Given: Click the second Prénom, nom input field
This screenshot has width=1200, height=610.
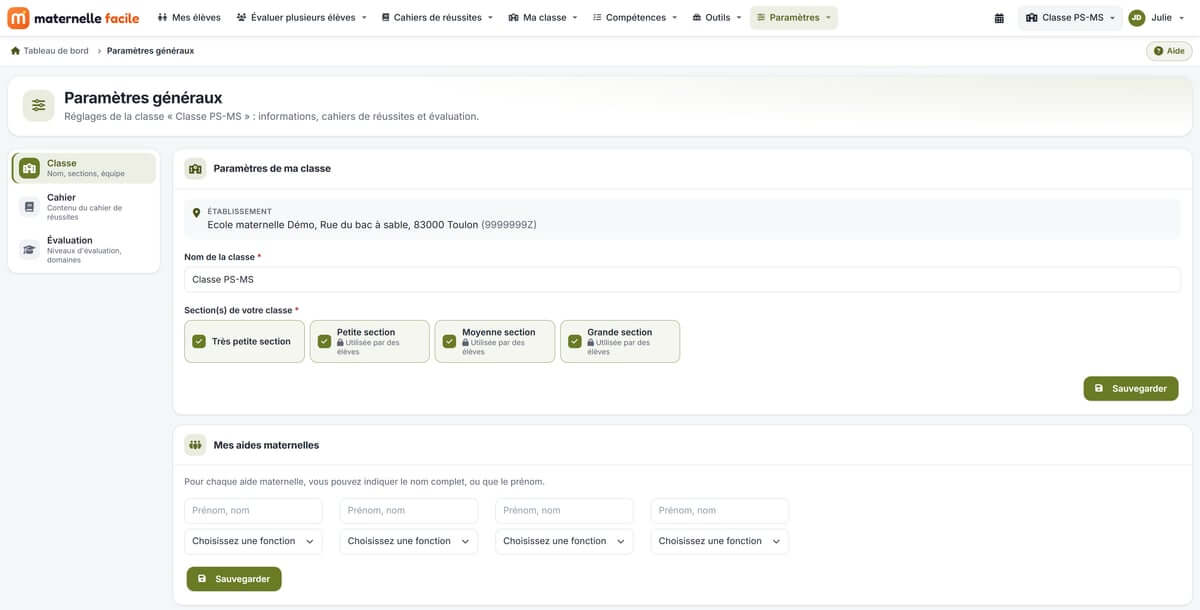Looking at the screenshot, I should [x=409, y=510].
